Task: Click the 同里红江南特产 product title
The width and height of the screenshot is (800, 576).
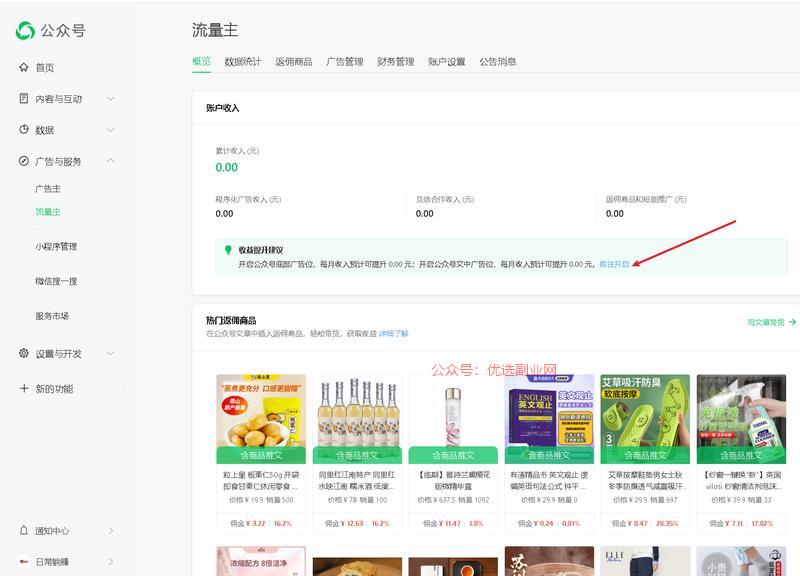Action: 357,481
